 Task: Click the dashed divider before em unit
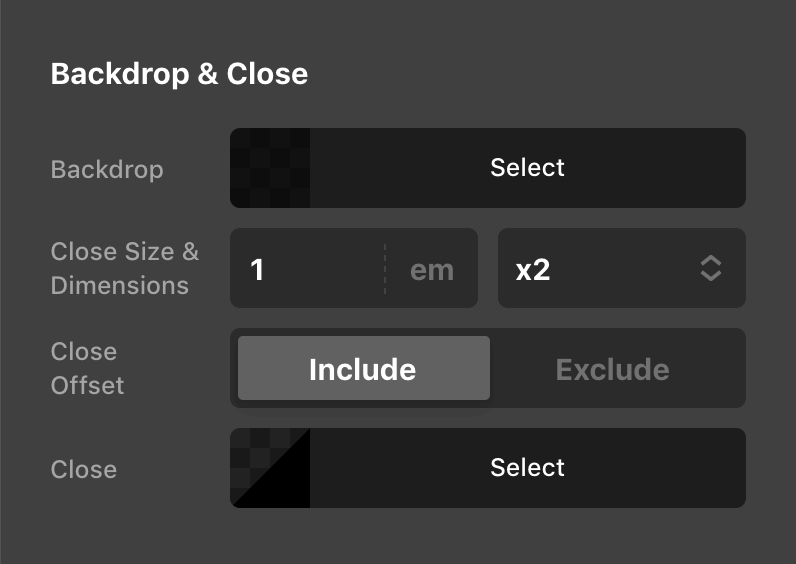click(385, 269)
